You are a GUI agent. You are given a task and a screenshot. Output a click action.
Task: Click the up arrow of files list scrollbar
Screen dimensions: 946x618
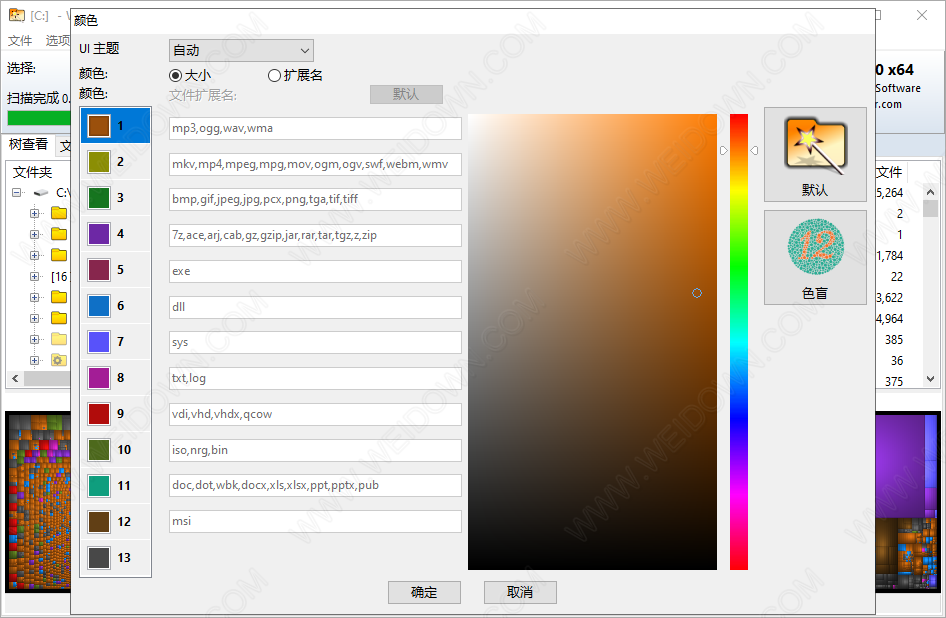point(930,192)
